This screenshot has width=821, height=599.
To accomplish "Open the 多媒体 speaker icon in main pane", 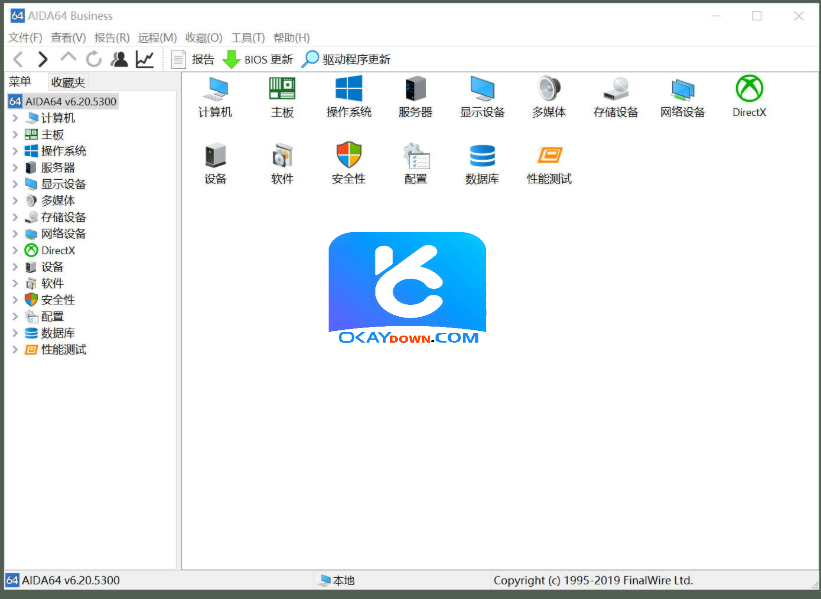I will click(x=549, y=97).
